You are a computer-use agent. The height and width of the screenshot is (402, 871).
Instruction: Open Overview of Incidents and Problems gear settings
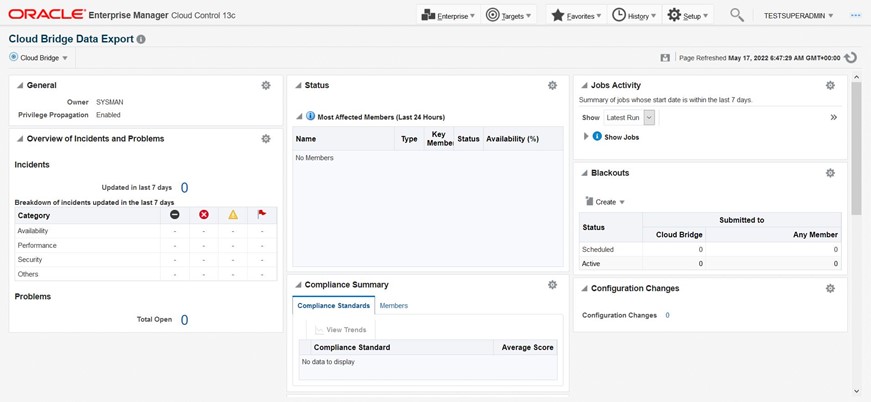point(266,139)
